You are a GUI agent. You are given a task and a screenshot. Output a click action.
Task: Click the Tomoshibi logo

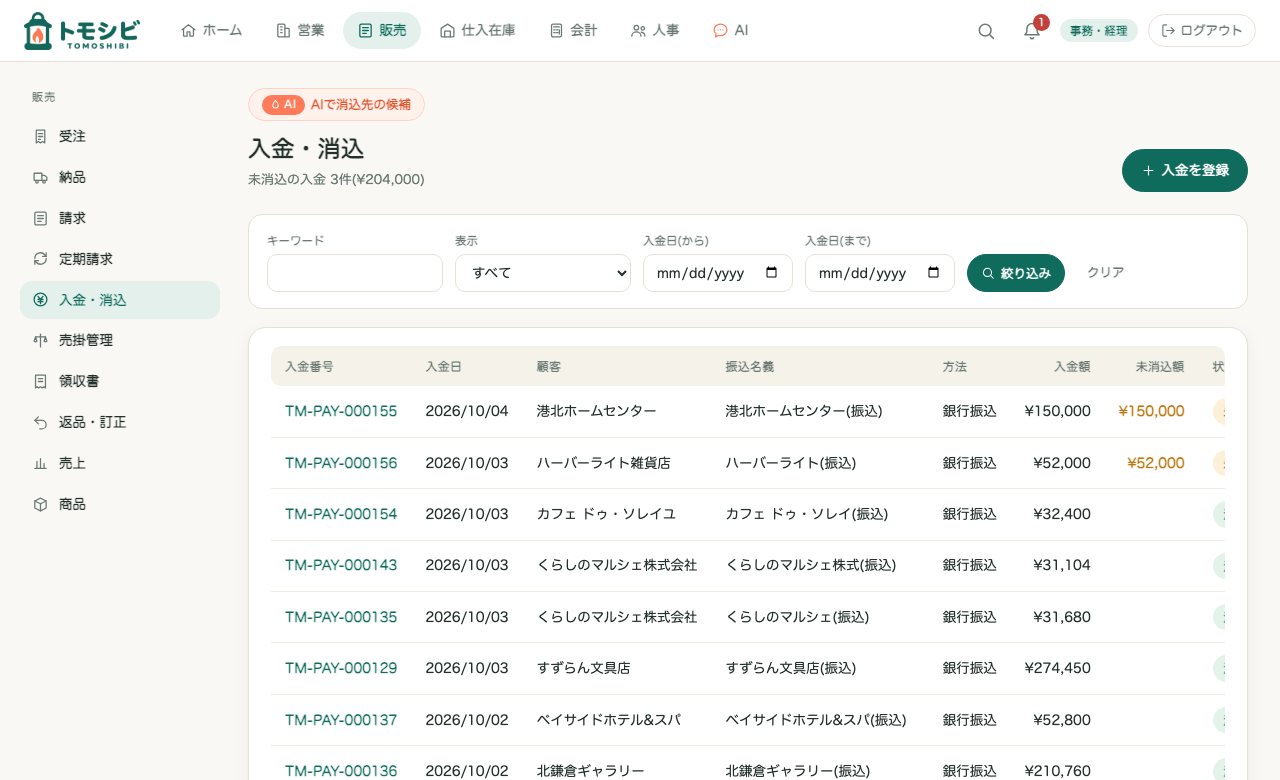click(x=80, y=31)
